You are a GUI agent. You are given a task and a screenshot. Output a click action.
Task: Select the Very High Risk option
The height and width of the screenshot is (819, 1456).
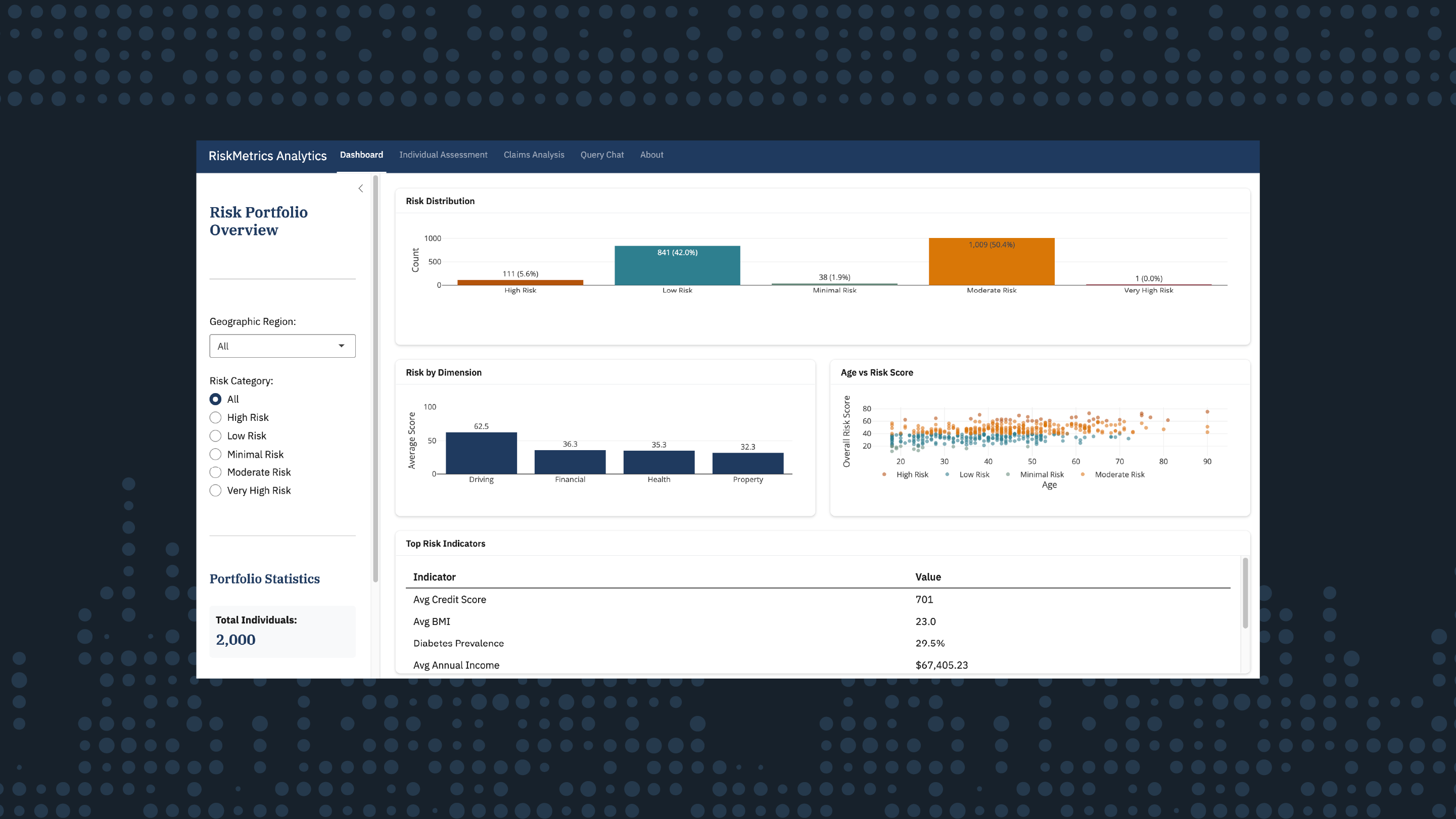point(215,491)
